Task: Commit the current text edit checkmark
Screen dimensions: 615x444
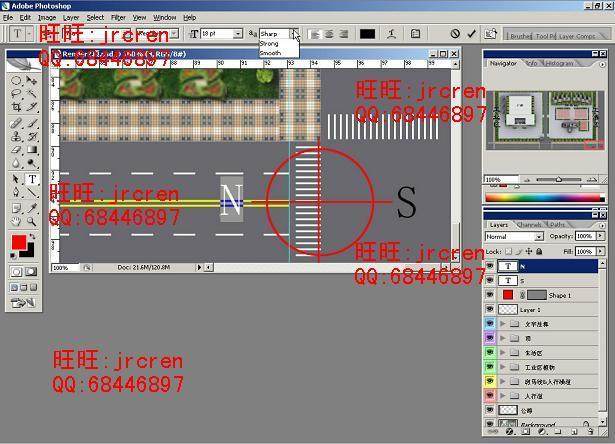Action: click(x=471, y=34)
